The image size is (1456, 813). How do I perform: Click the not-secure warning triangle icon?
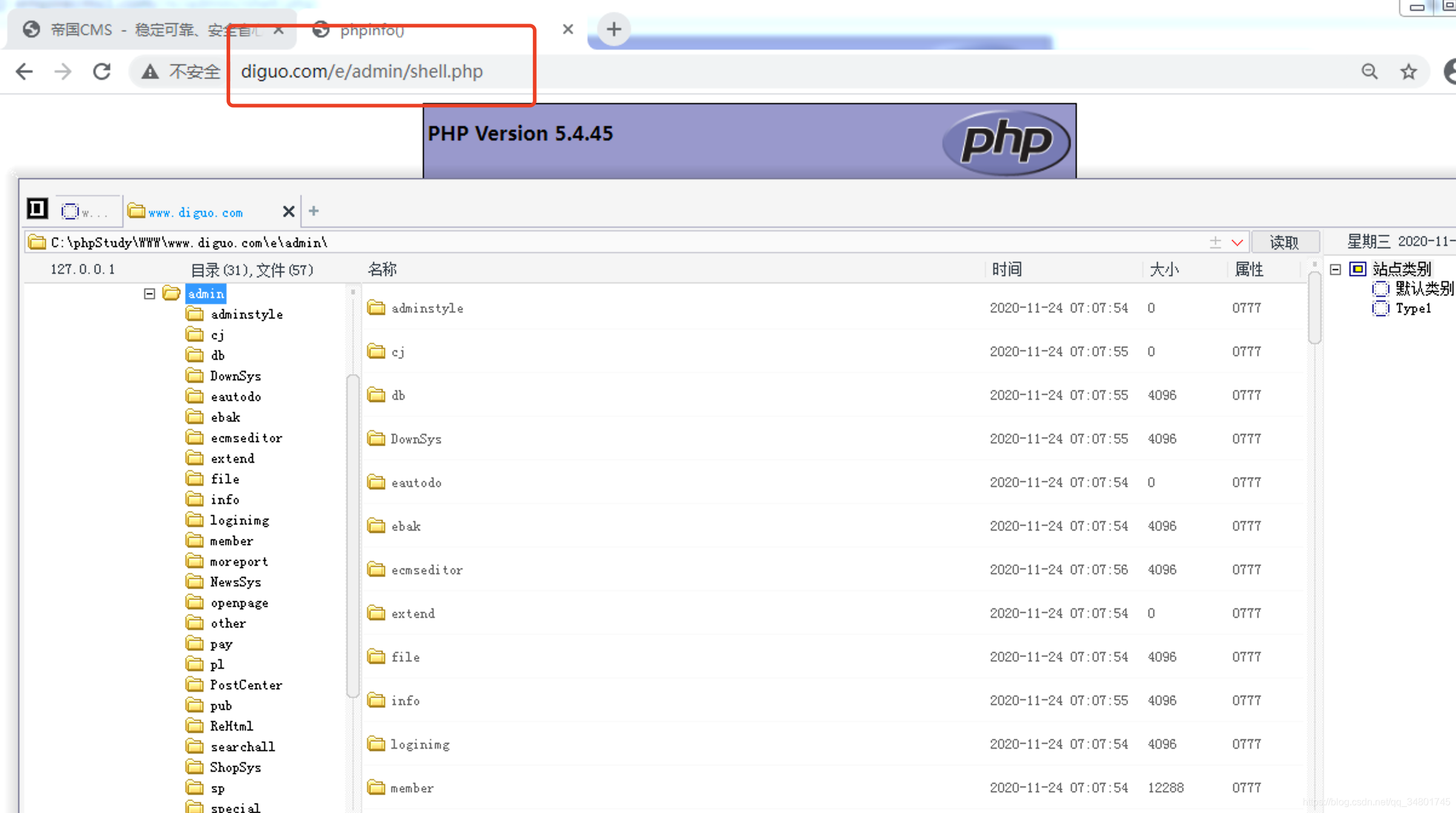coord(150,72)
